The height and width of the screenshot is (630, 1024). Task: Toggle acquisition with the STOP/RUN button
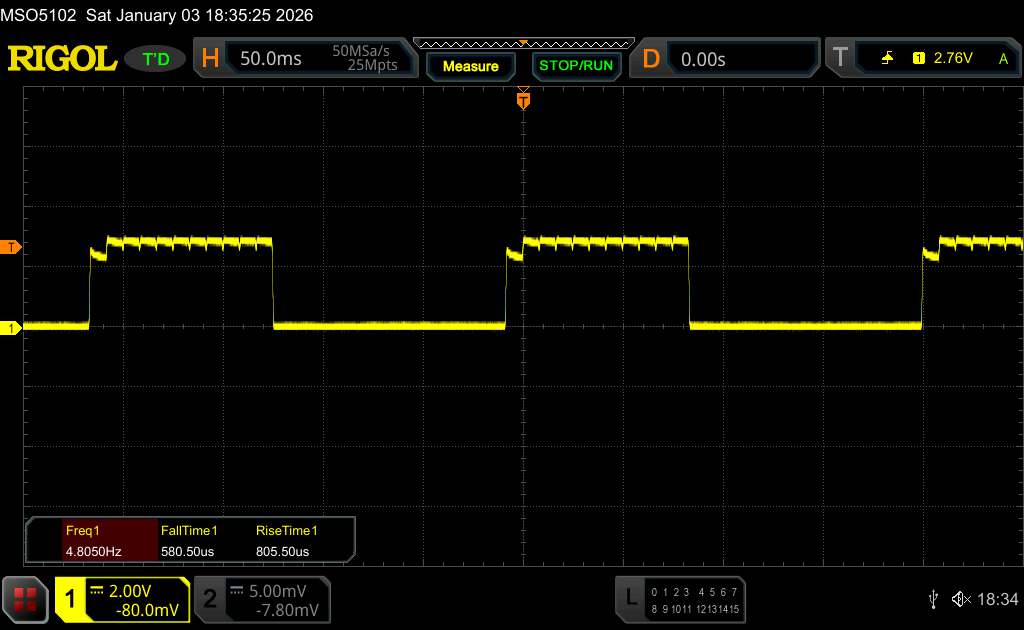click(x=575, y=66)
